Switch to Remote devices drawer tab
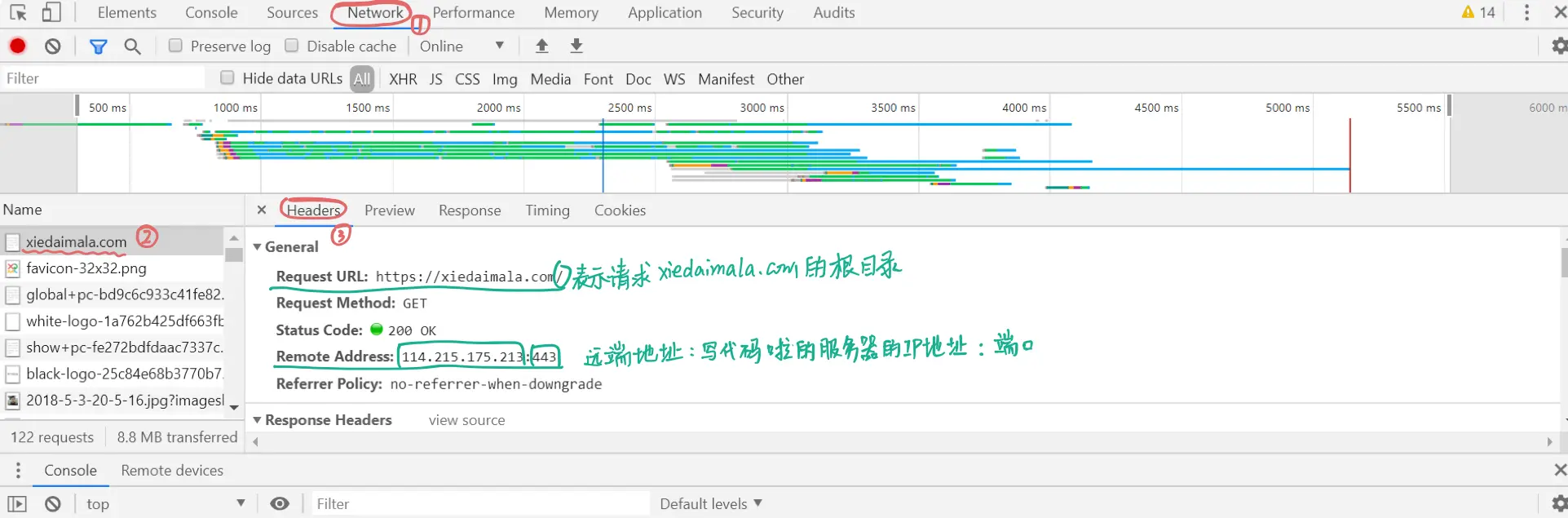Viewport: 1568px width, 518px height. (x=172, y=471)
